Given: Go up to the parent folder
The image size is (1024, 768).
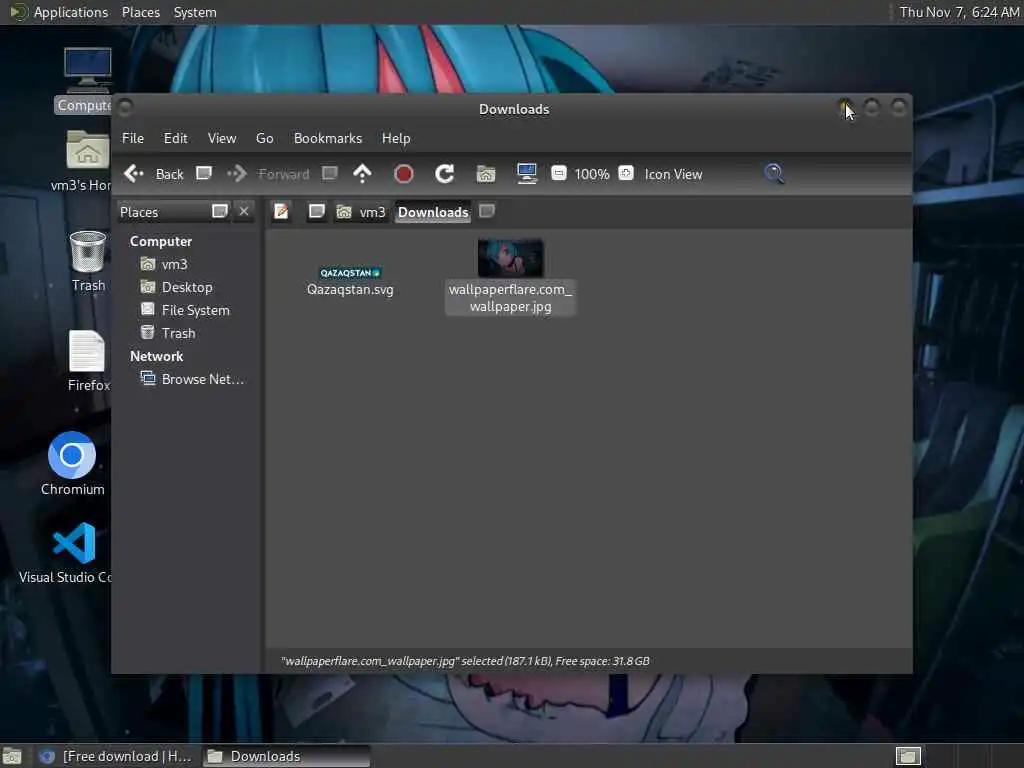Looking at the screenshot, I should point(362,174).
